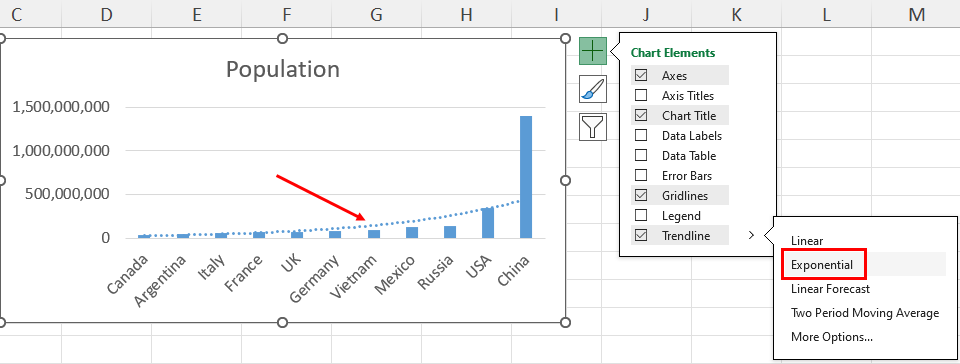The width and height of the screenshot is (960, 364).
Task: Click the 1,000,000,000 axis value
Action: [x=61, y=150]
